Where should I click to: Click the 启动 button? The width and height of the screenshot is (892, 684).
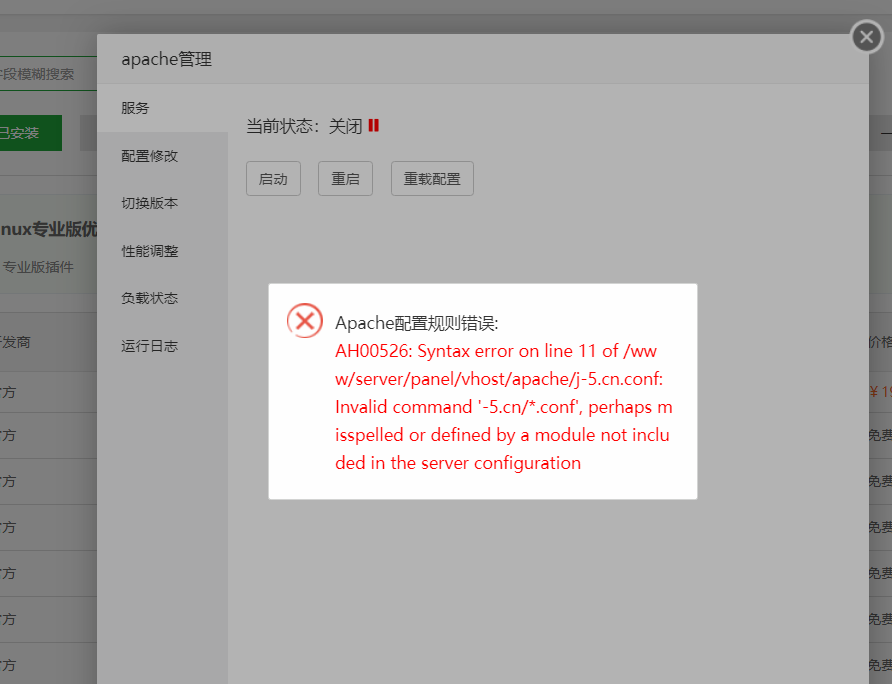pos(273,179)
